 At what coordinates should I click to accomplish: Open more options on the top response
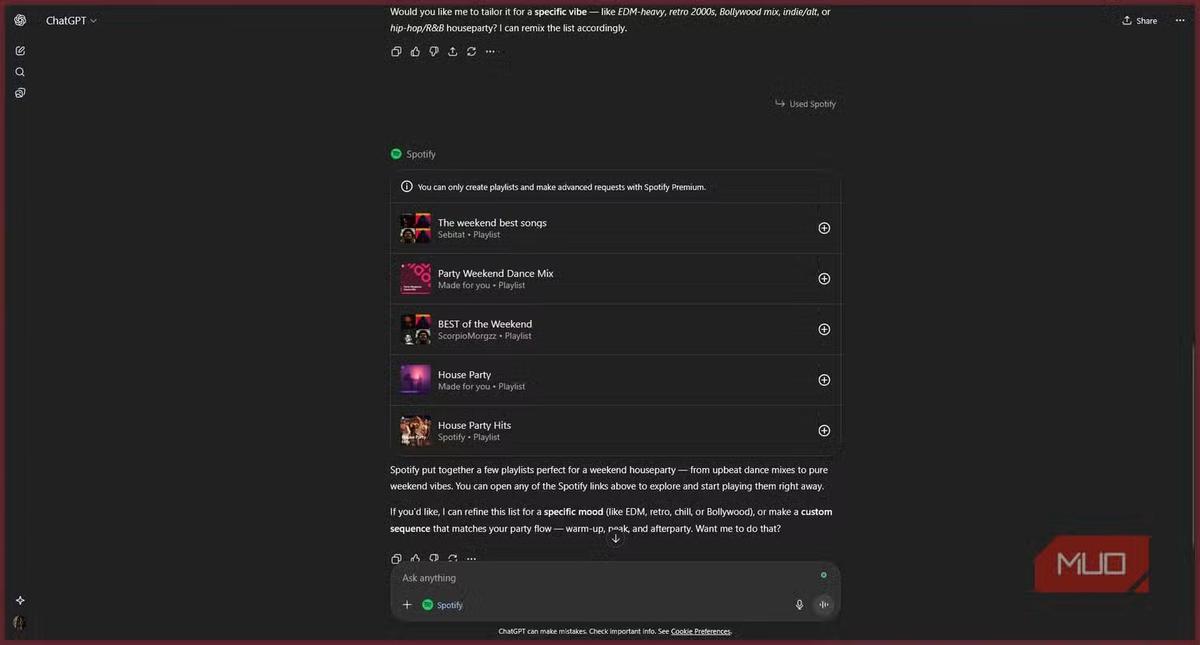pyautogui.click(x=490, y=51)
